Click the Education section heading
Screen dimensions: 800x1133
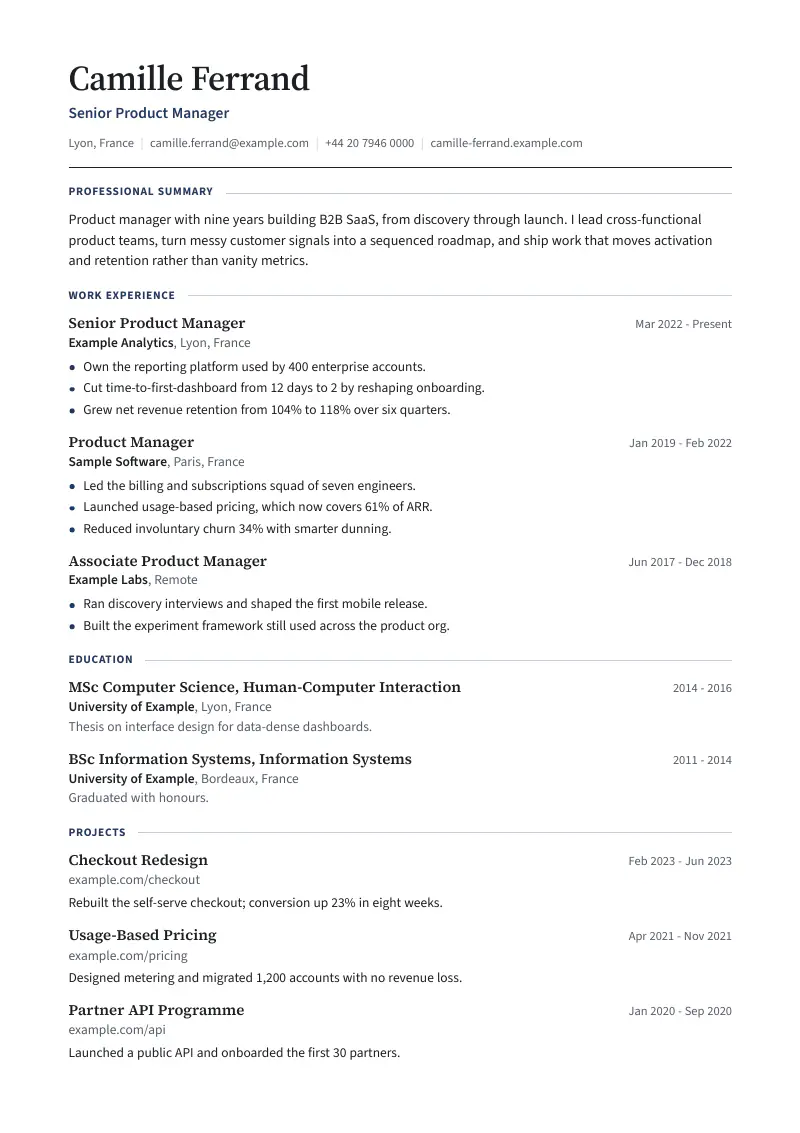[x=100, y=660]
